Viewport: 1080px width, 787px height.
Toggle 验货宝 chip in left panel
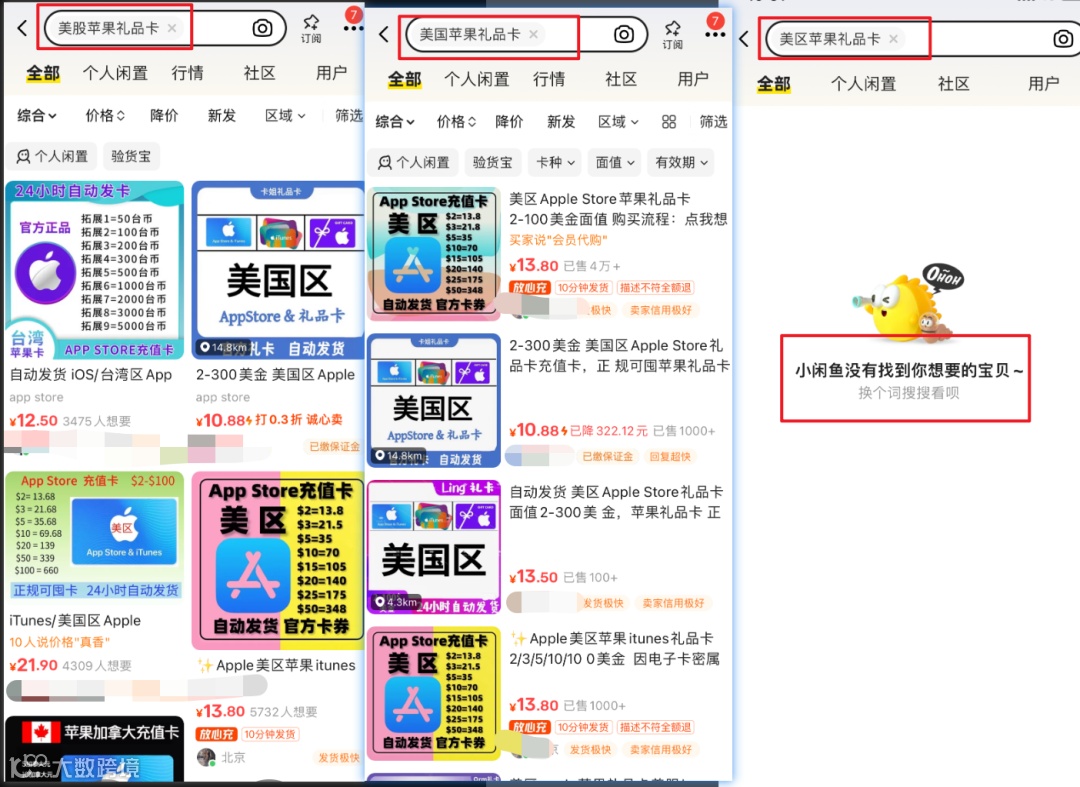click(x=131, y=156)
